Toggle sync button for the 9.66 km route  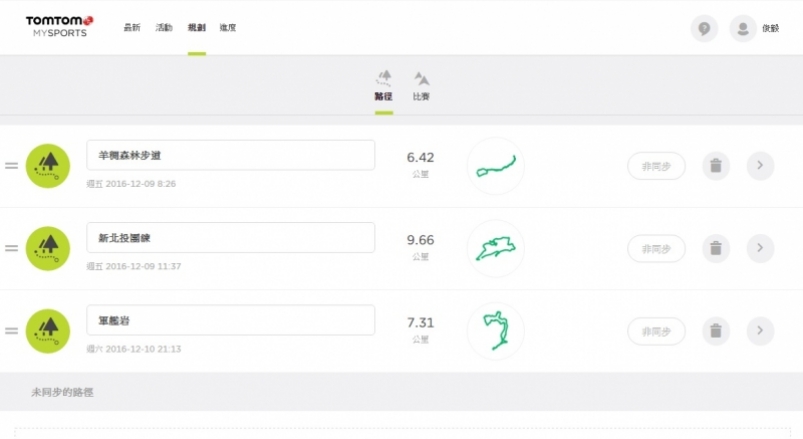point(656,248)
